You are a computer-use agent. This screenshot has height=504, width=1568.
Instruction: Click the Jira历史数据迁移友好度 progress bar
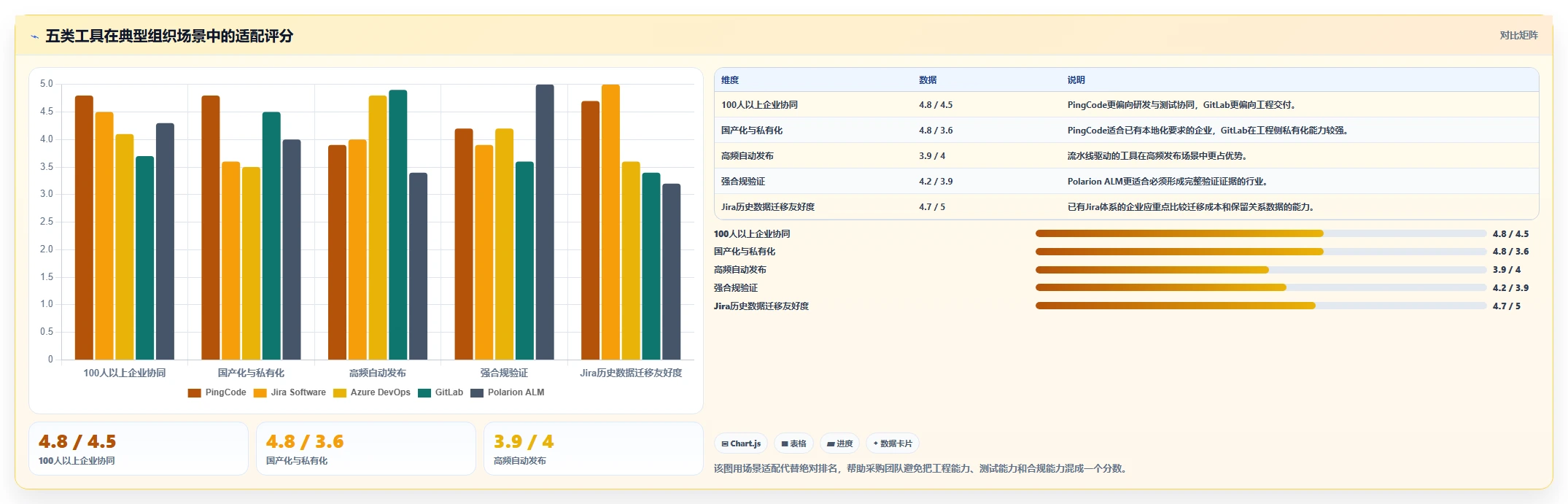(1260, 306)
